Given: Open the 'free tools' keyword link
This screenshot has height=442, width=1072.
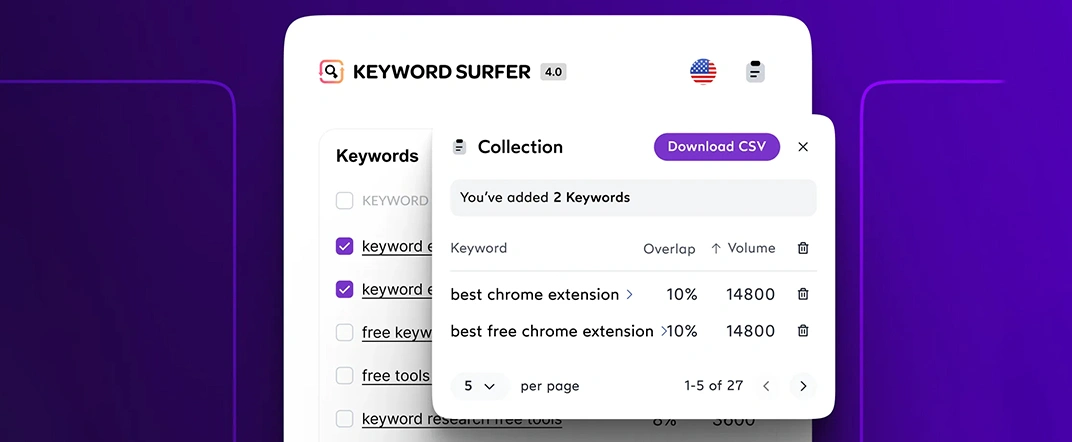Looking at the screenshot, I should (x=396, y=376).
